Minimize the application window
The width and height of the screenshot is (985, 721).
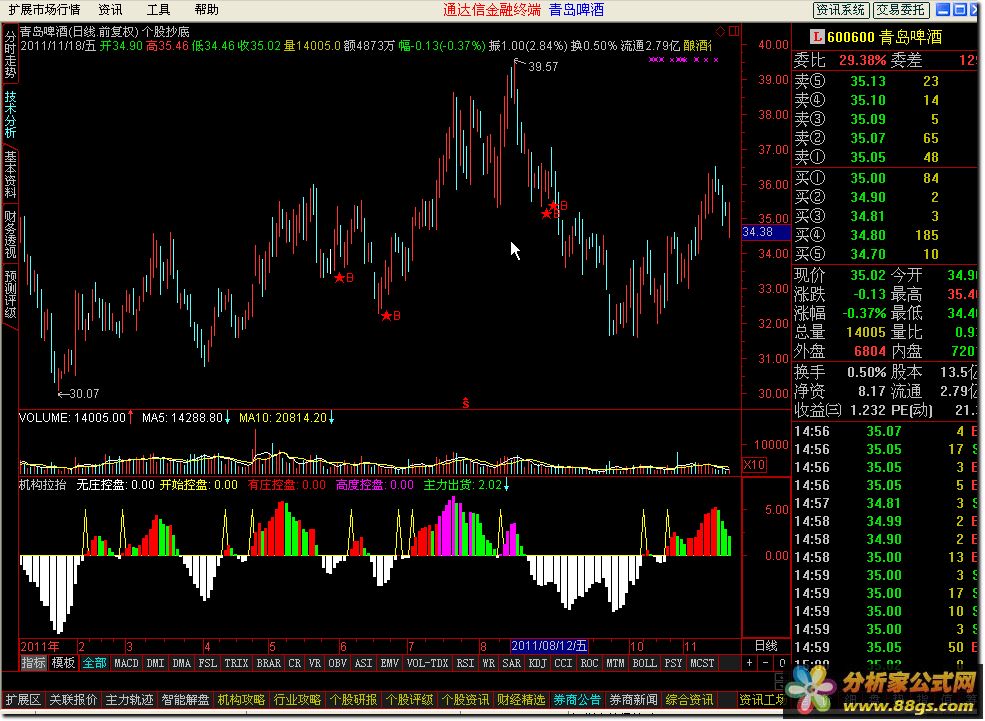[x=942, y=9]
